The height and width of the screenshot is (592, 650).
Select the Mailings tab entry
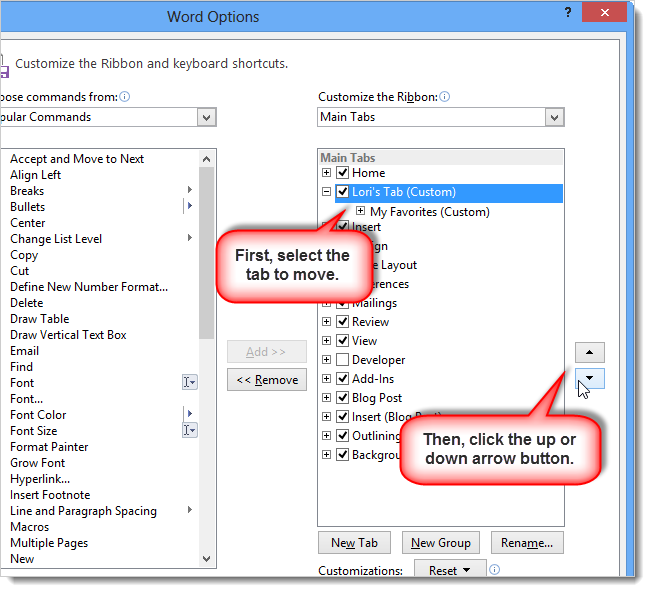click(x=375, y=303)
